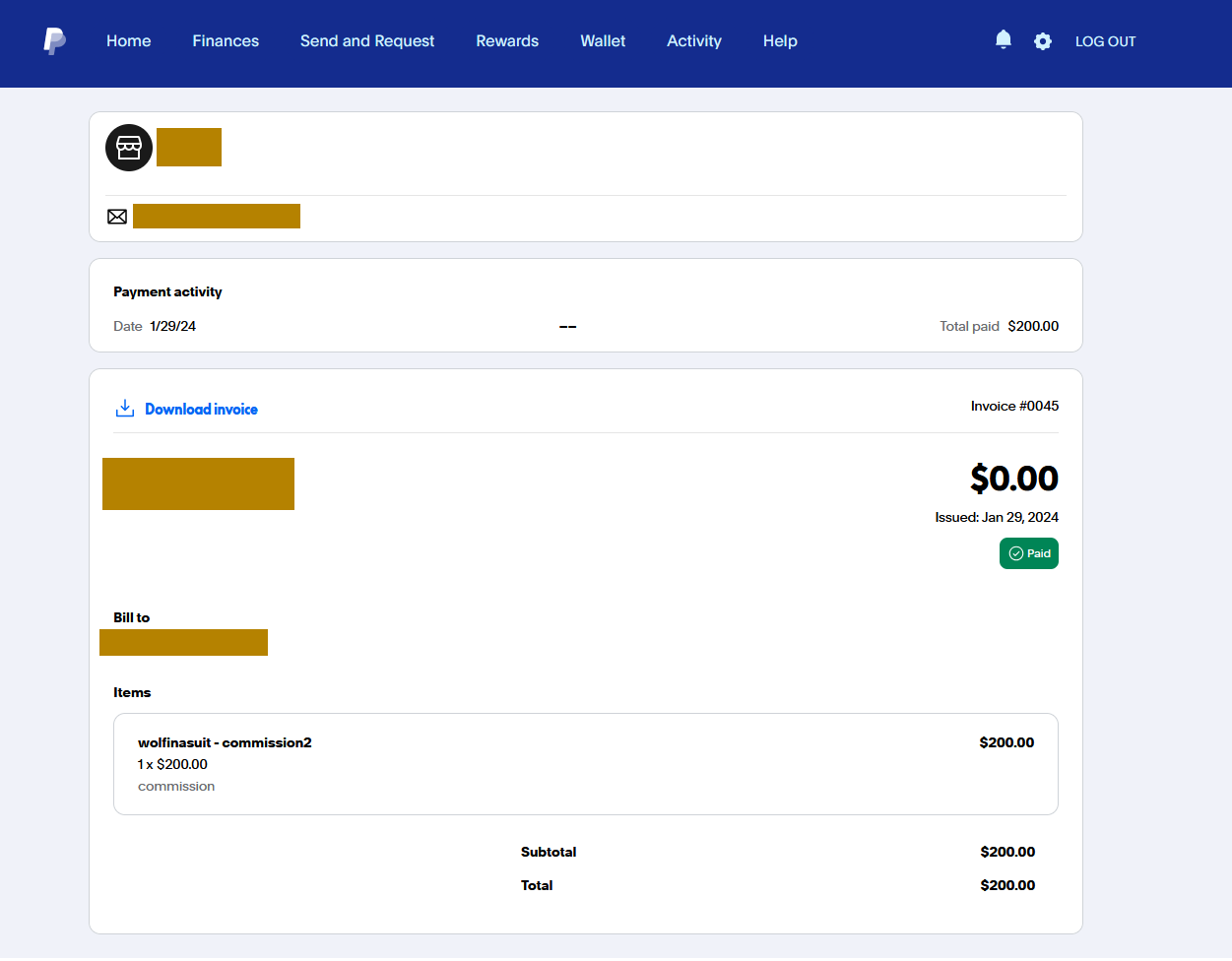Click the download arrow icon

[x=125, y=409]
